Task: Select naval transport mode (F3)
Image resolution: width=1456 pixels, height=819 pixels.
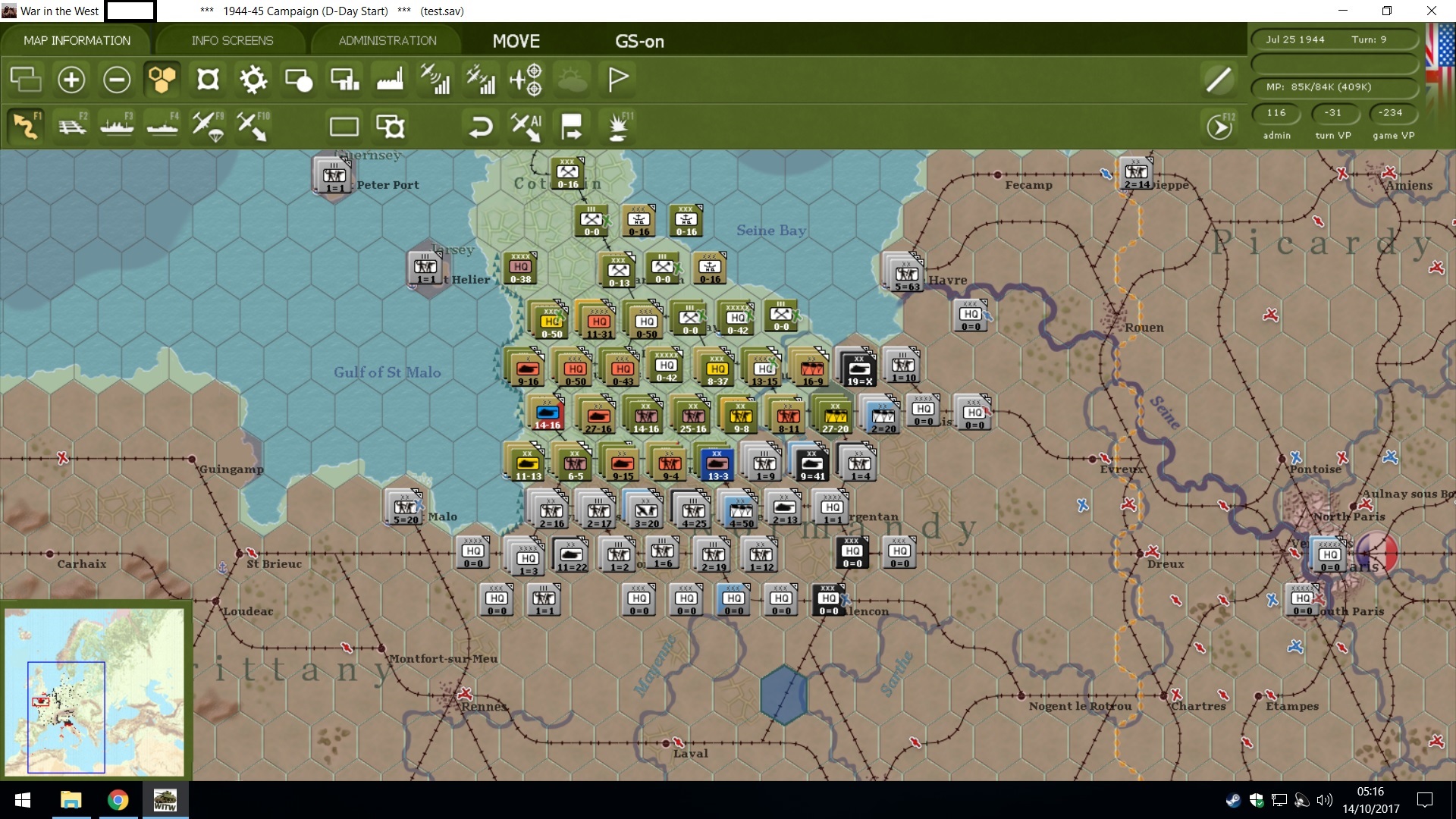Action: [117, 126]
